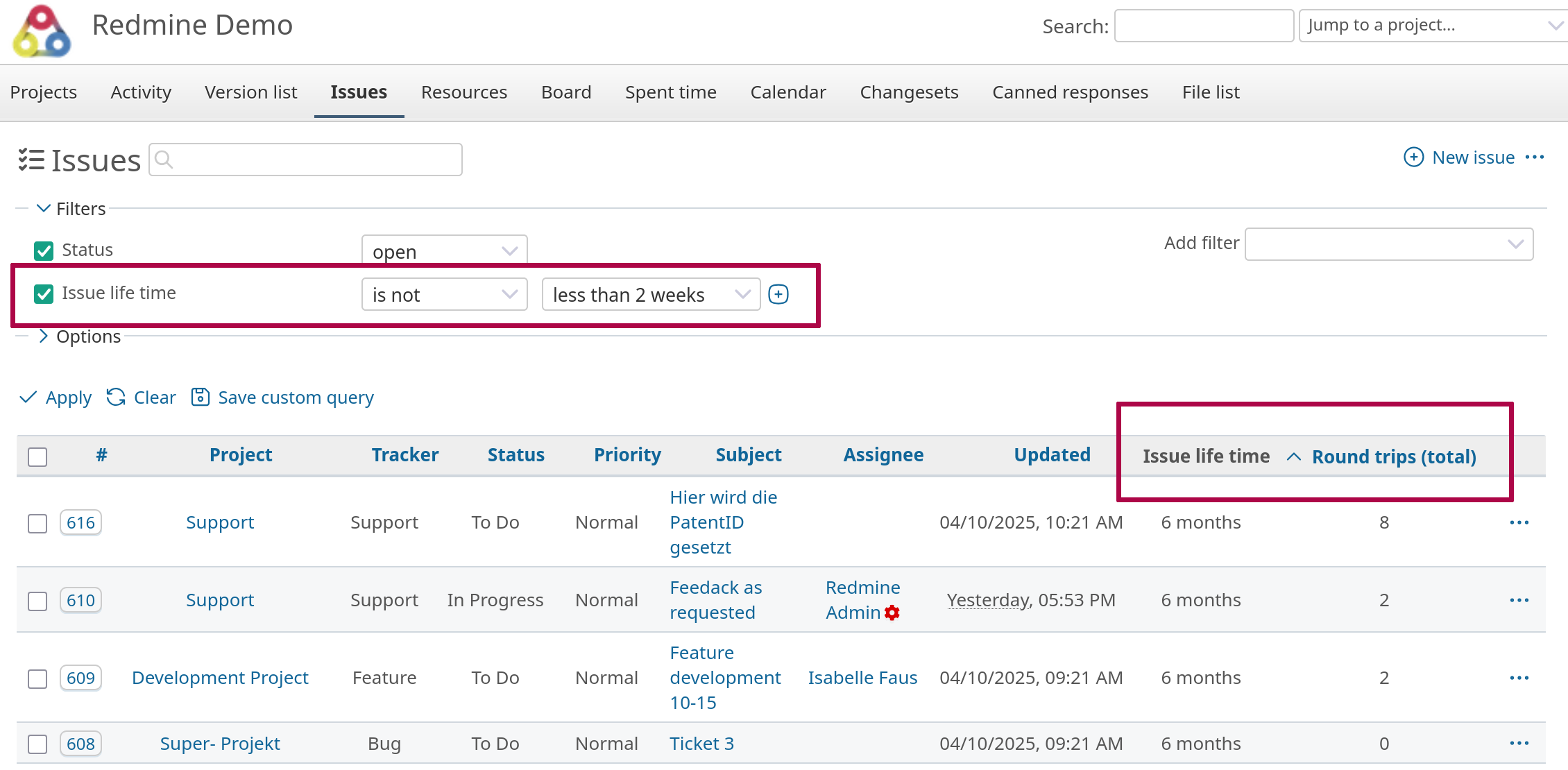The image size is (1568, 770).
Task: Open actions menu for issue 616
Action: [1519, 522]
